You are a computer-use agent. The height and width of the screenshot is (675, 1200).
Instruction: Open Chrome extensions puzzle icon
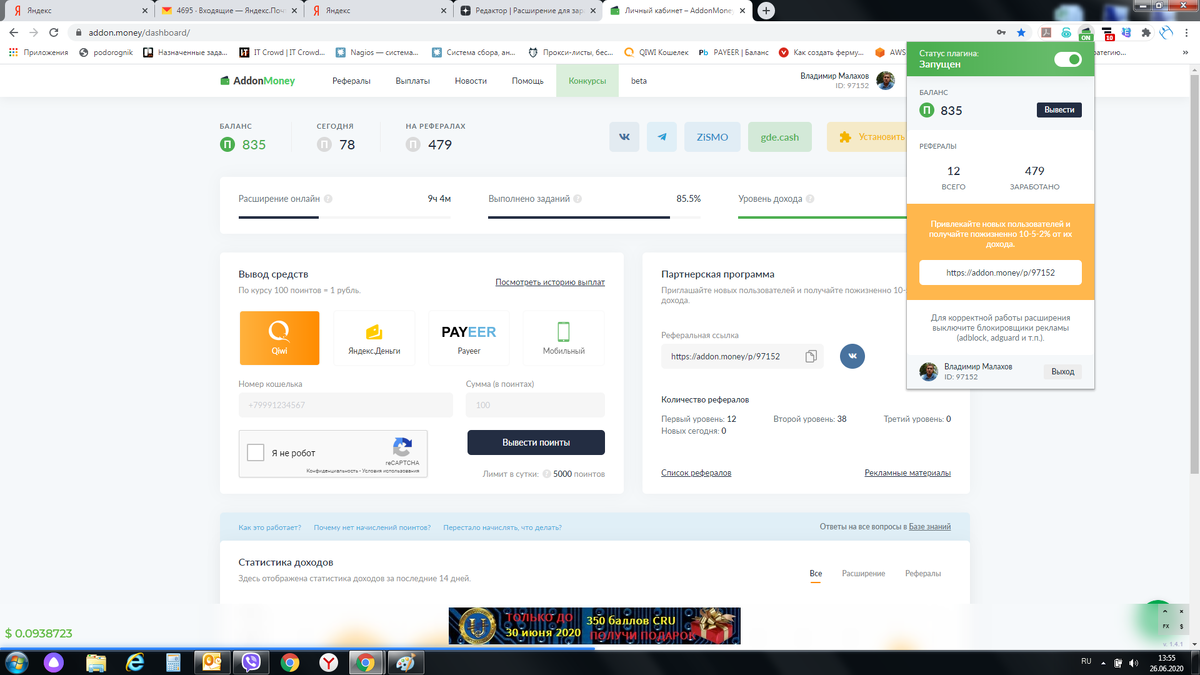(x=1146, y=32)
